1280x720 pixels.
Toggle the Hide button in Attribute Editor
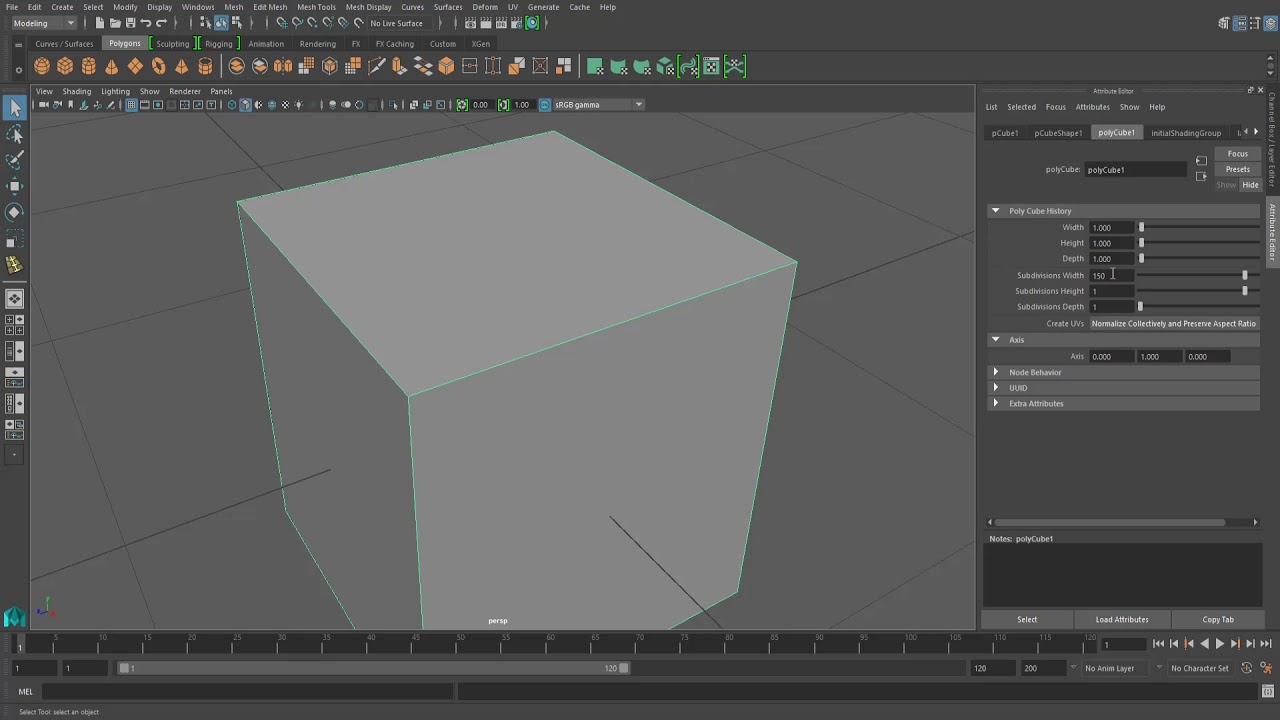pyautogui.click(x=1250, y=185)
